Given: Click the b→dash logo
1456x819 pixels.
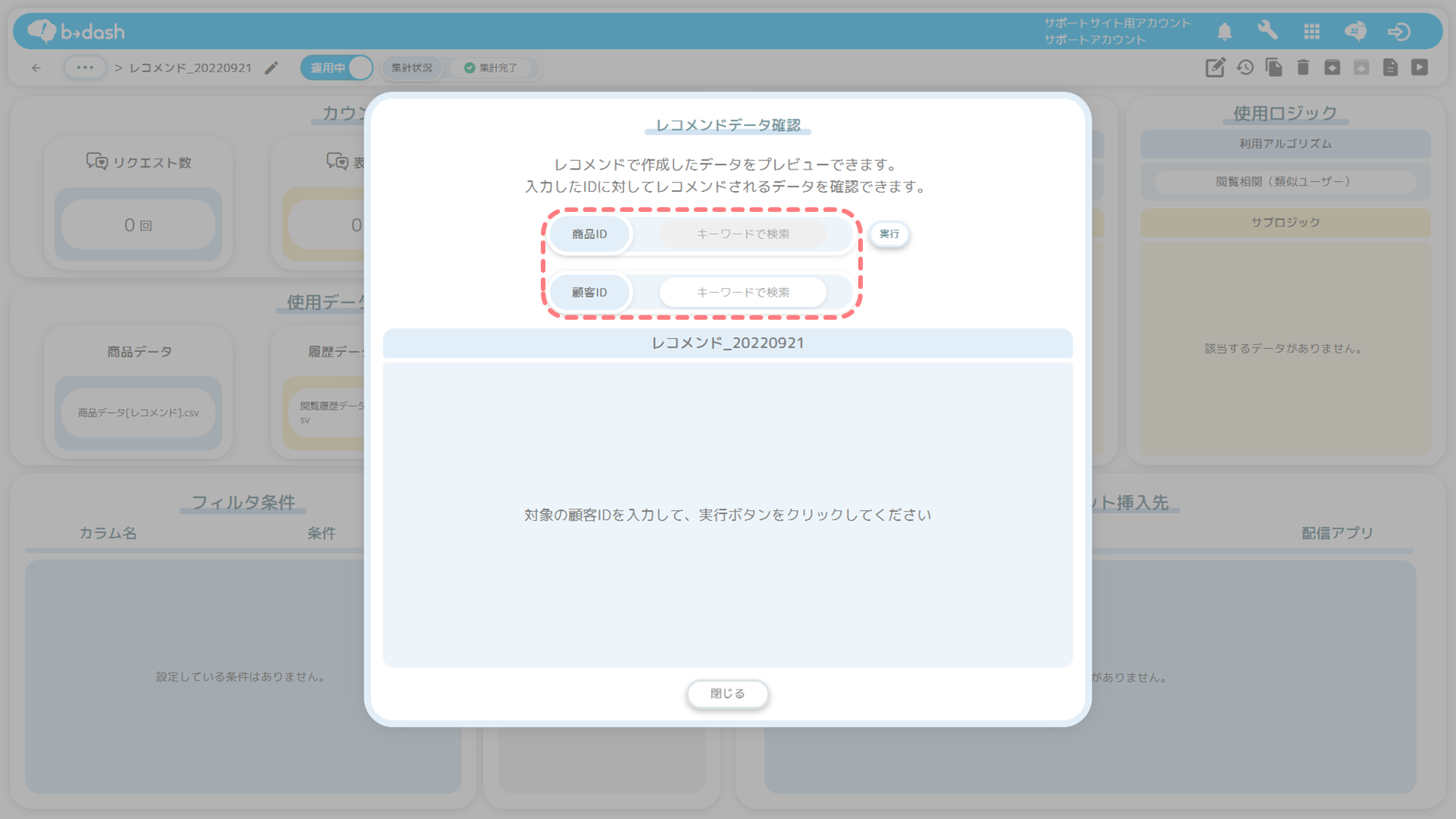Looking at the screenshot, I should pyautogui.click(x=76, y=31).
